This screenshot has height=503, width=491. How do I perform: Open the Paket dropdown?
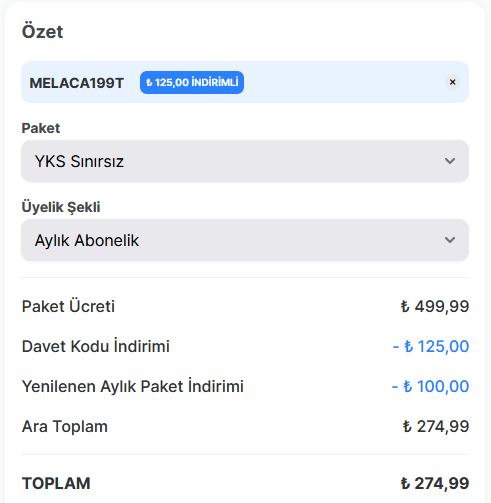point(245,161)
